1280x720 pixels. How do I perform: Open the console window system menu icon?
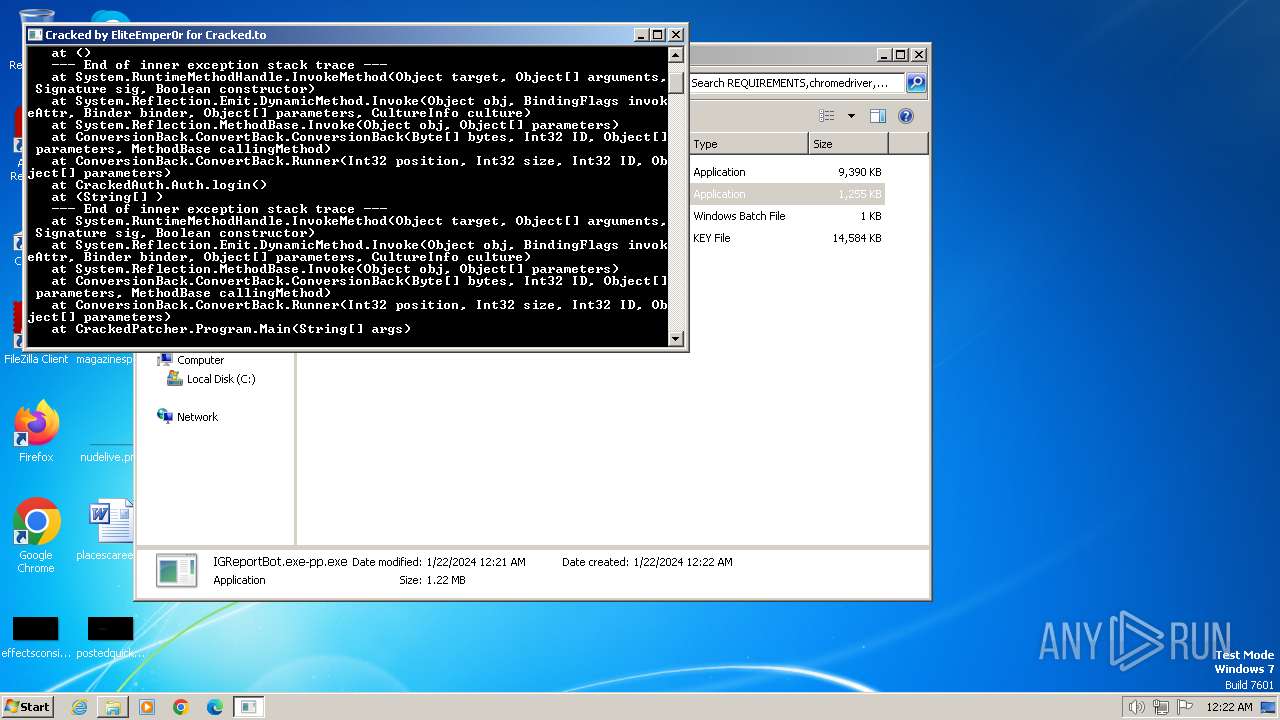click(36, 35)
